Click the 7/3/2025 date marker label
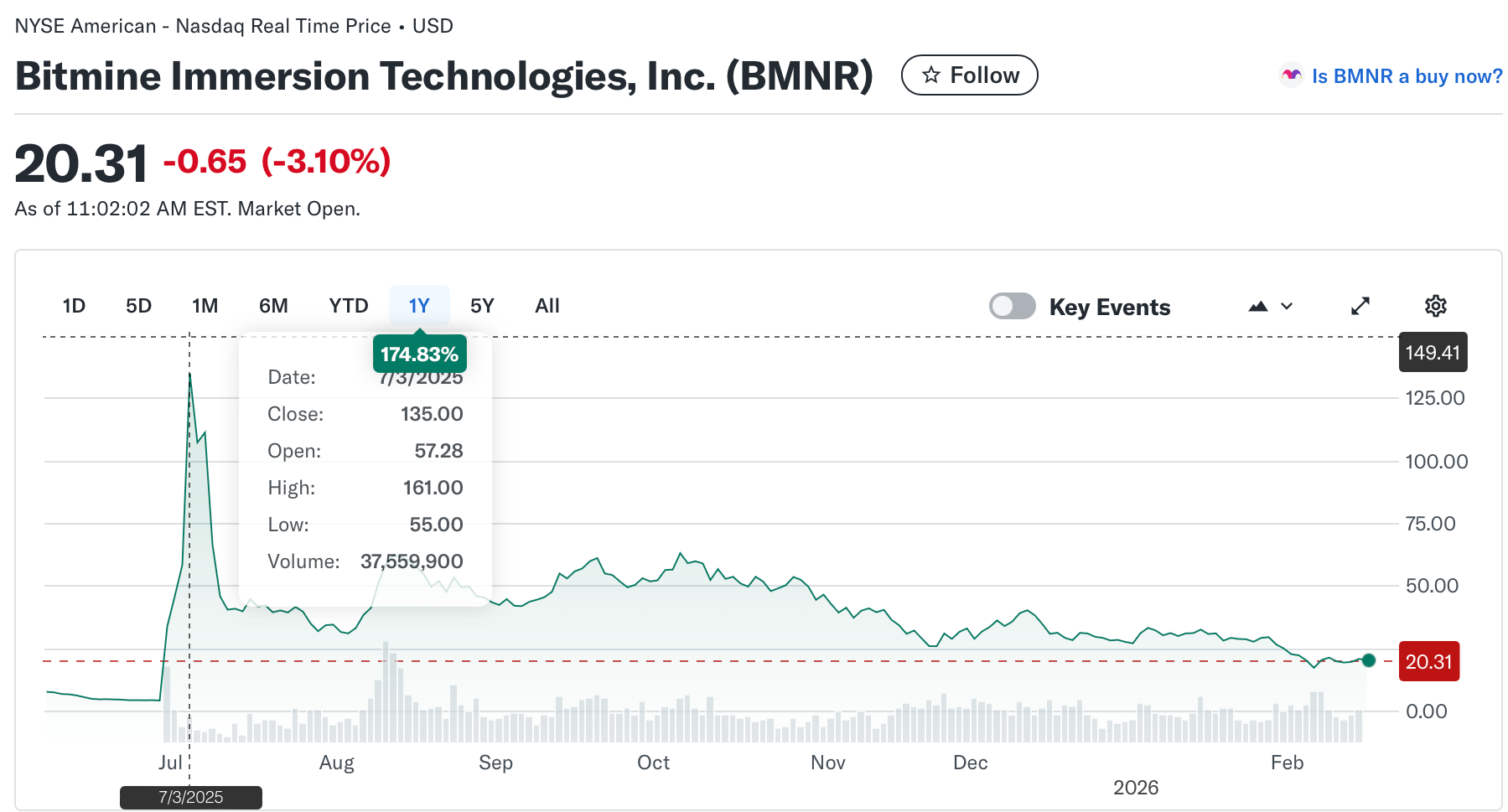Image resolution: width=1508 pixels, height=812 pixels. (x=190, y=797)
